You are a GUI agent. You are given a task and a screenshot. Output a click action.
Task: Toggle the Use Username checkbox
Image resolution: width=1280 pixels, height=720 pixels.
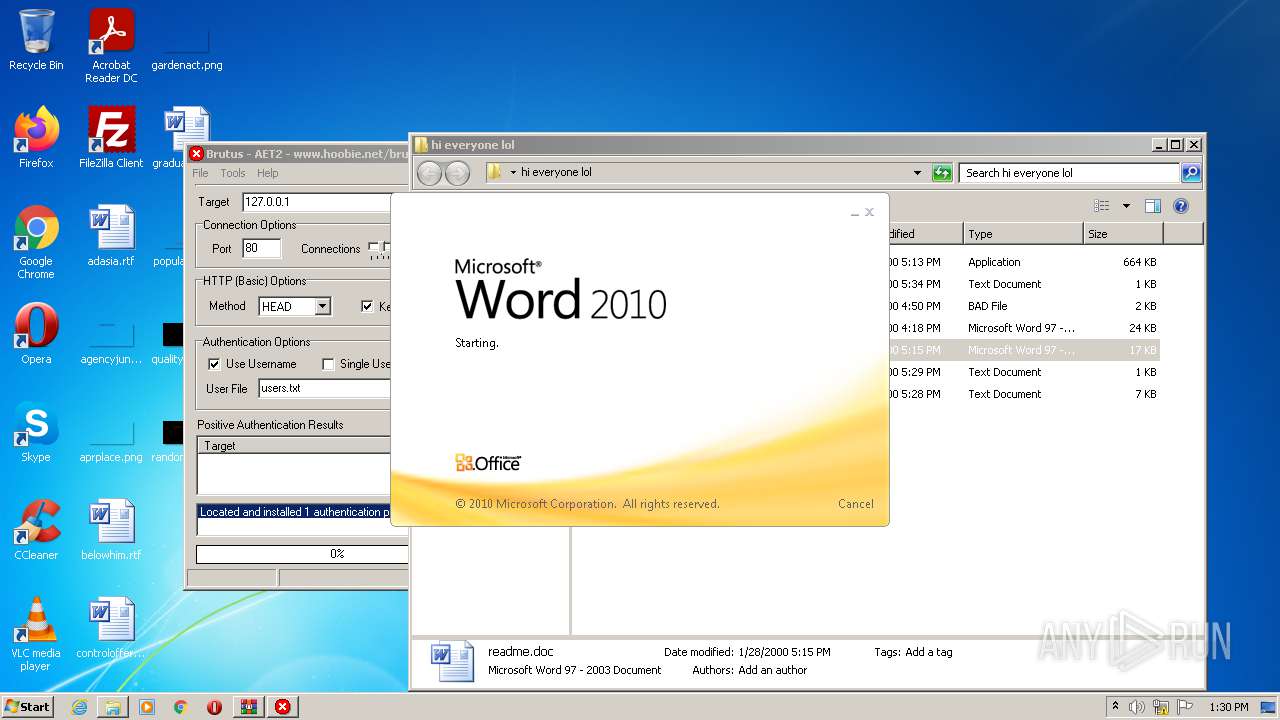pyautogui.click(x=214, y=364)
